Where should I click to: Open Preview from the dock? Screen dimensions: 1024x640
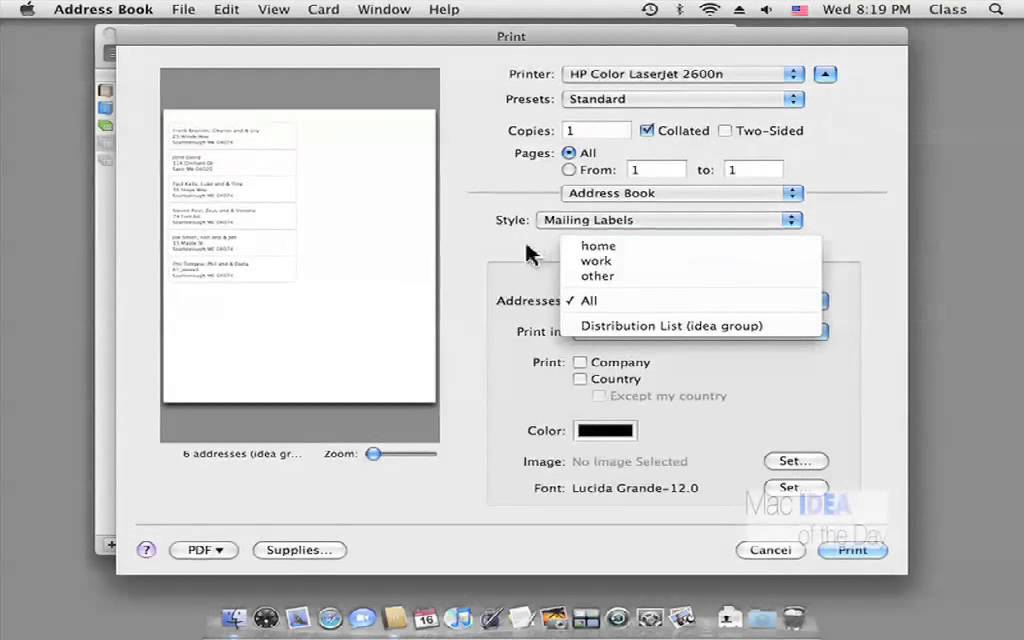pos(682,618)
